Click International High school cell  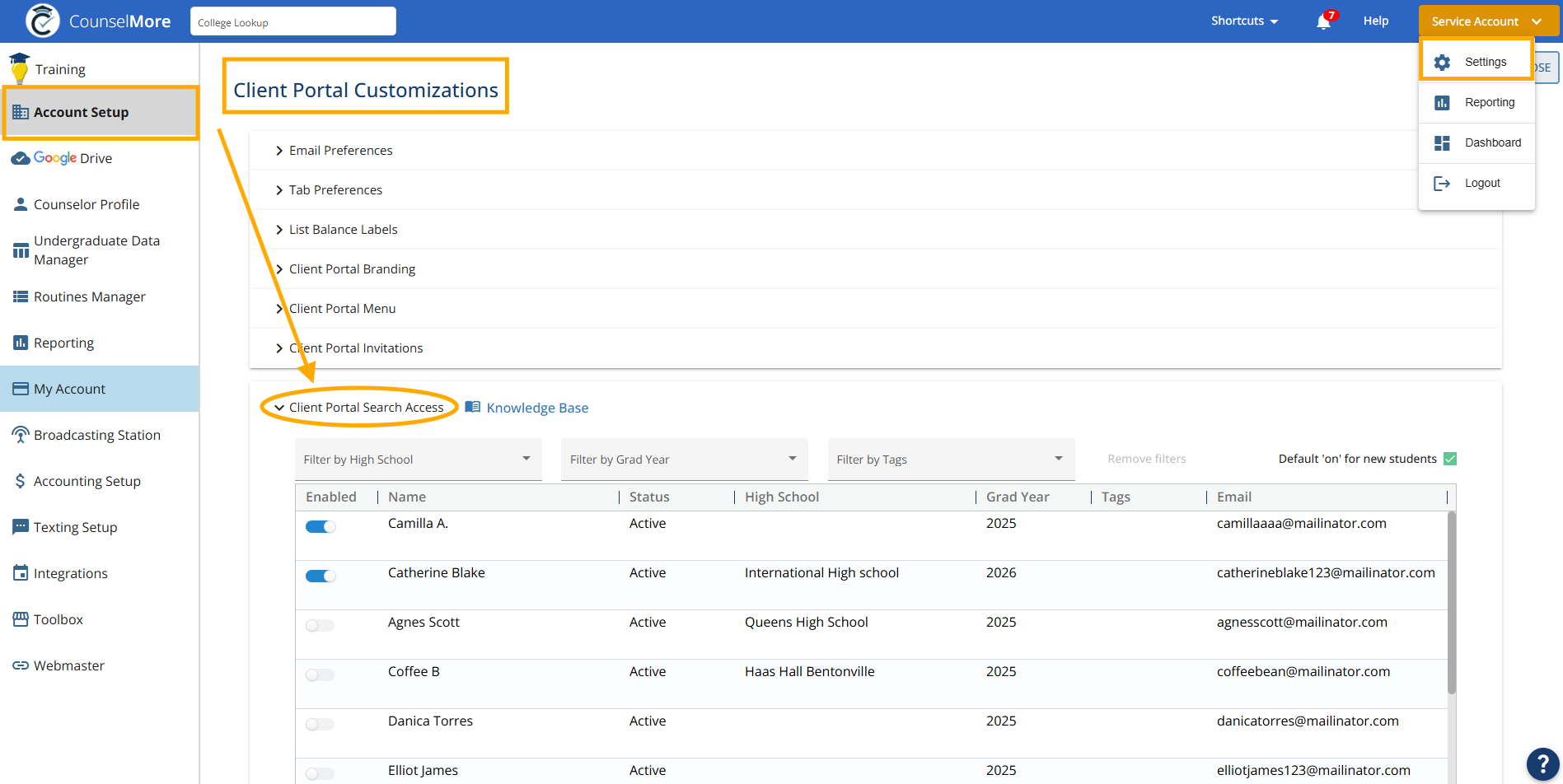pos(821,572)
